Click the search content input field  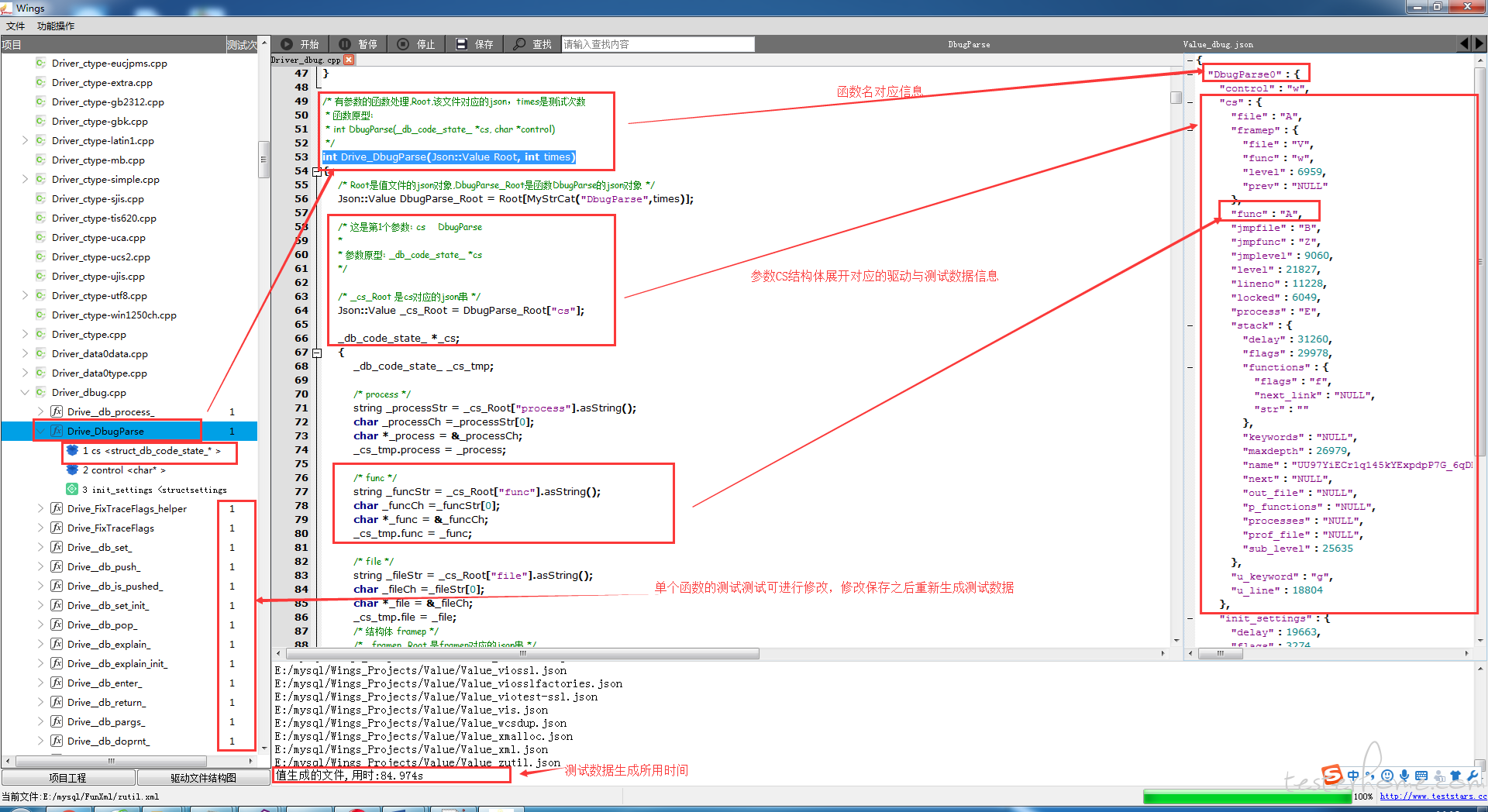click(x=658, y=44)
